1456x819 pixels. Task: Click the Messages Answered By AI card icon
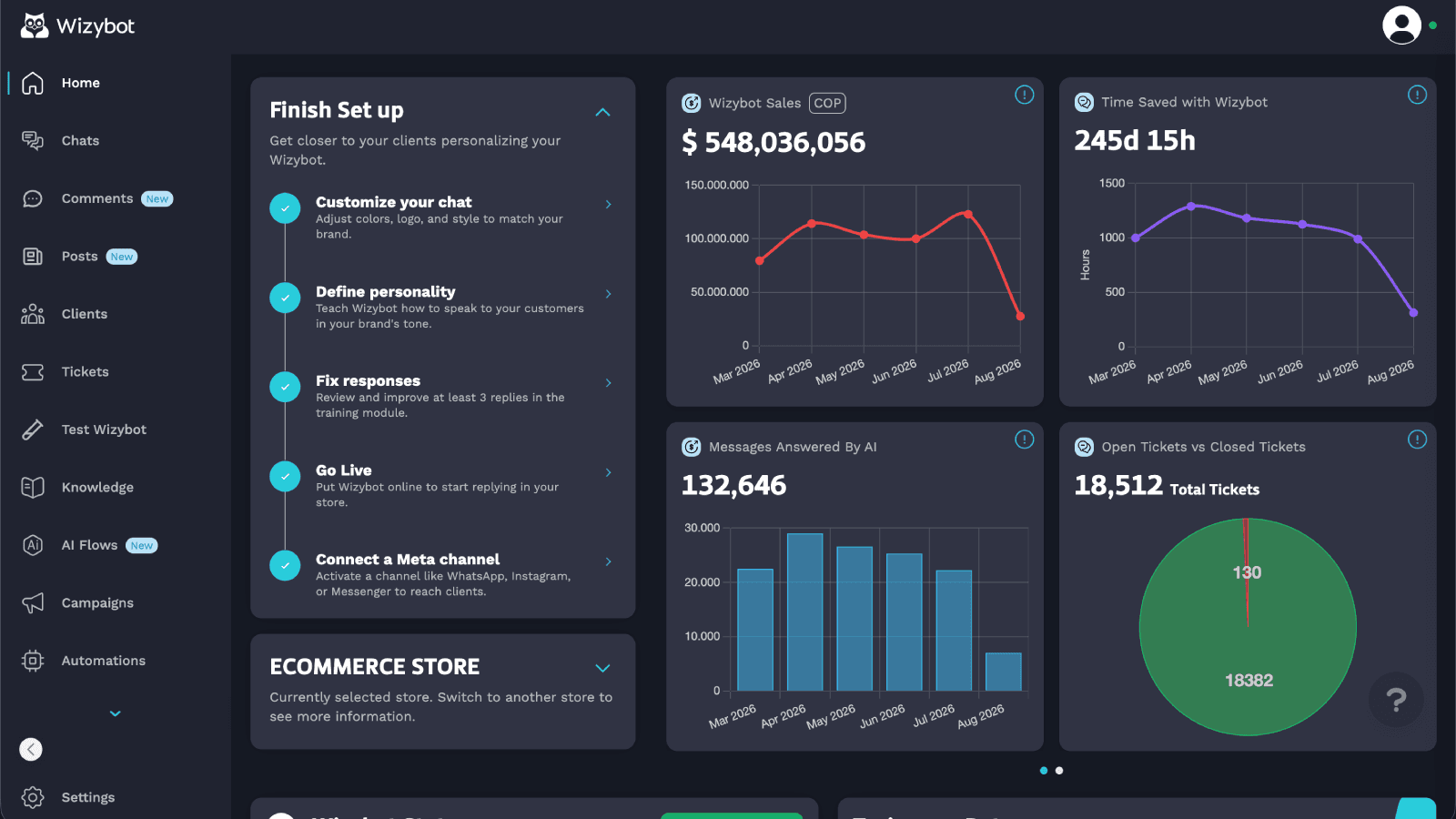click(692, 447)
